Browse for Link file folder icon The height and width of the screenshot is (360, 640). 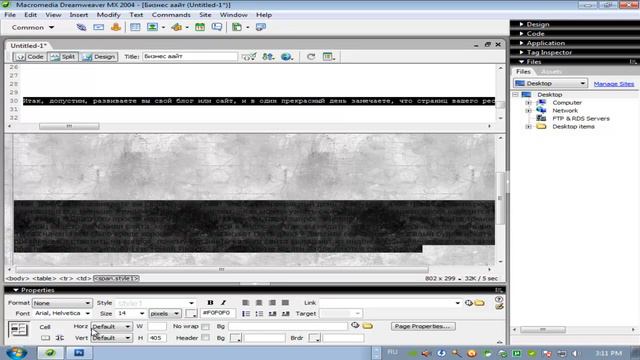[x=480, y=303]
